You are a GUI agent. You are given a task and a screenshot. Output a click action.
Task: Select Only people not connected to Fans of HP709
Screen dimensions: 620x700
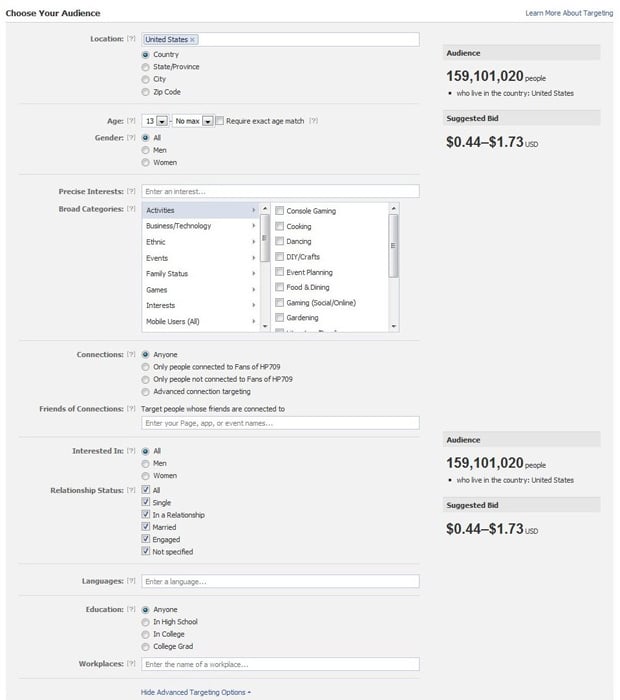click(x=145, y=379)
